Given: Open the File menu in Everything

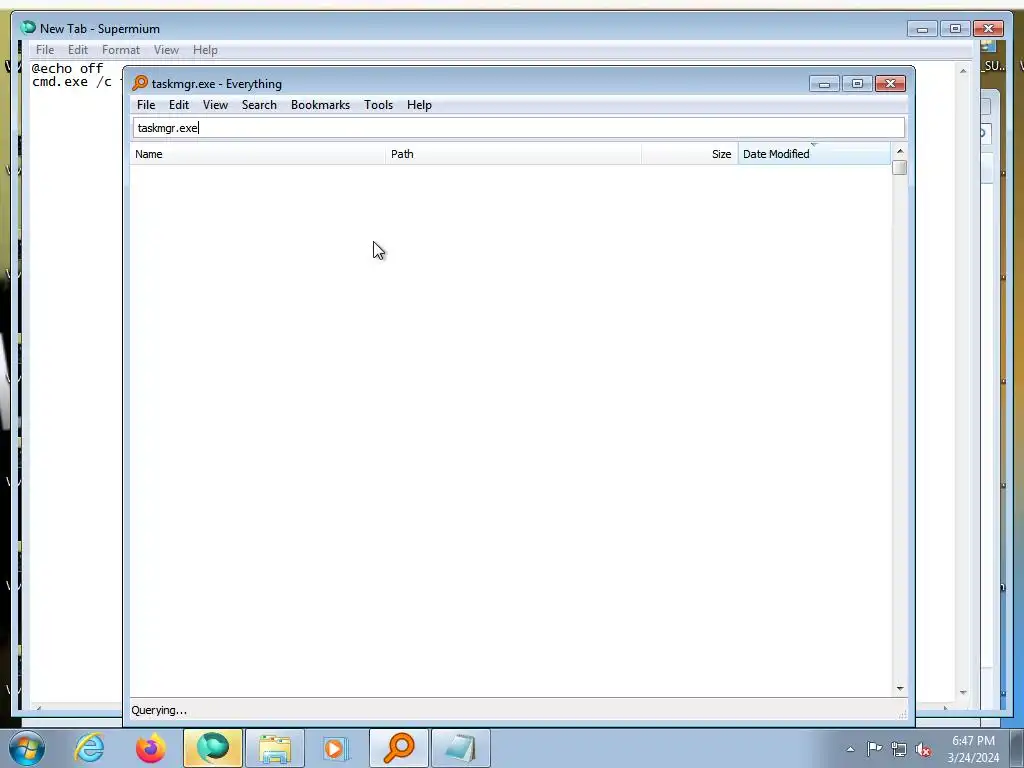Looking at the screenshot, I should point(146,105).
